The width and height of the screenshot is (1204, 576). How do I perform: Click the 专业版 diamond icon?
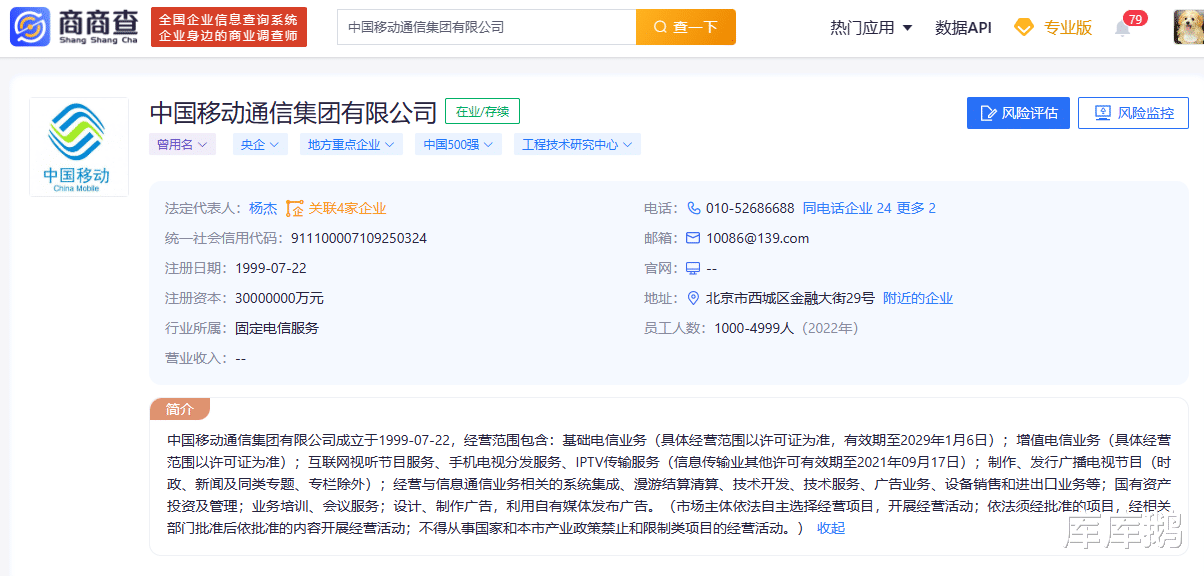[1023, 27]
